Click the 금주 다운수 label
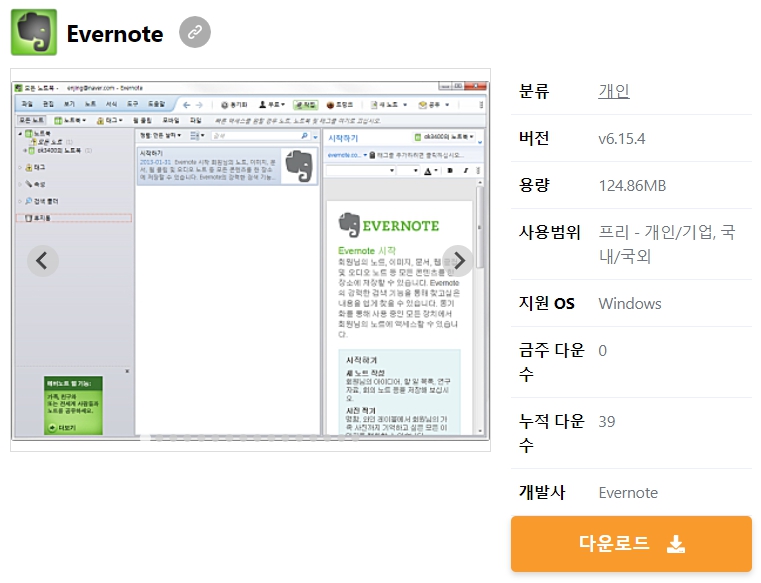761x583 pixels. (x=551, y=362)
